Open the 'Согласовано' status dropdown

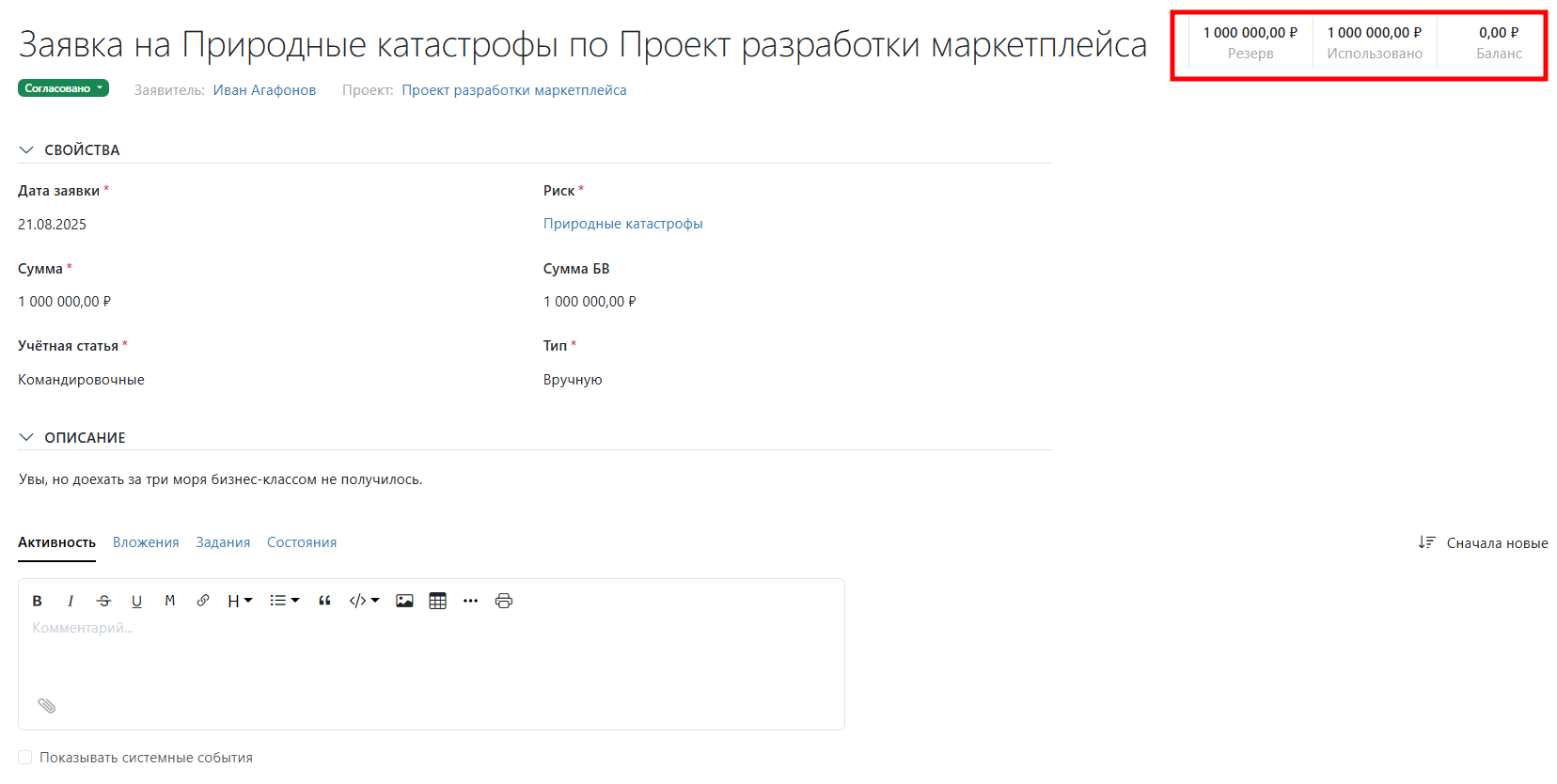tap(63, 88)
